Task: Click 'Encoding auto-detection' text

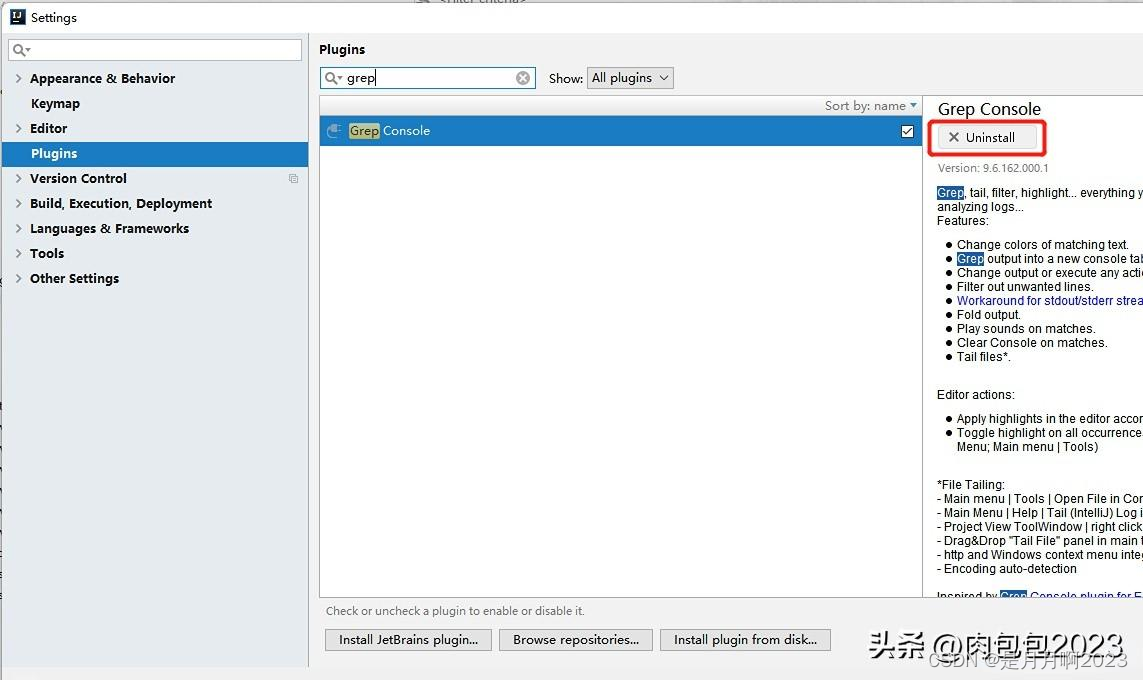Action: point(1010,568)
